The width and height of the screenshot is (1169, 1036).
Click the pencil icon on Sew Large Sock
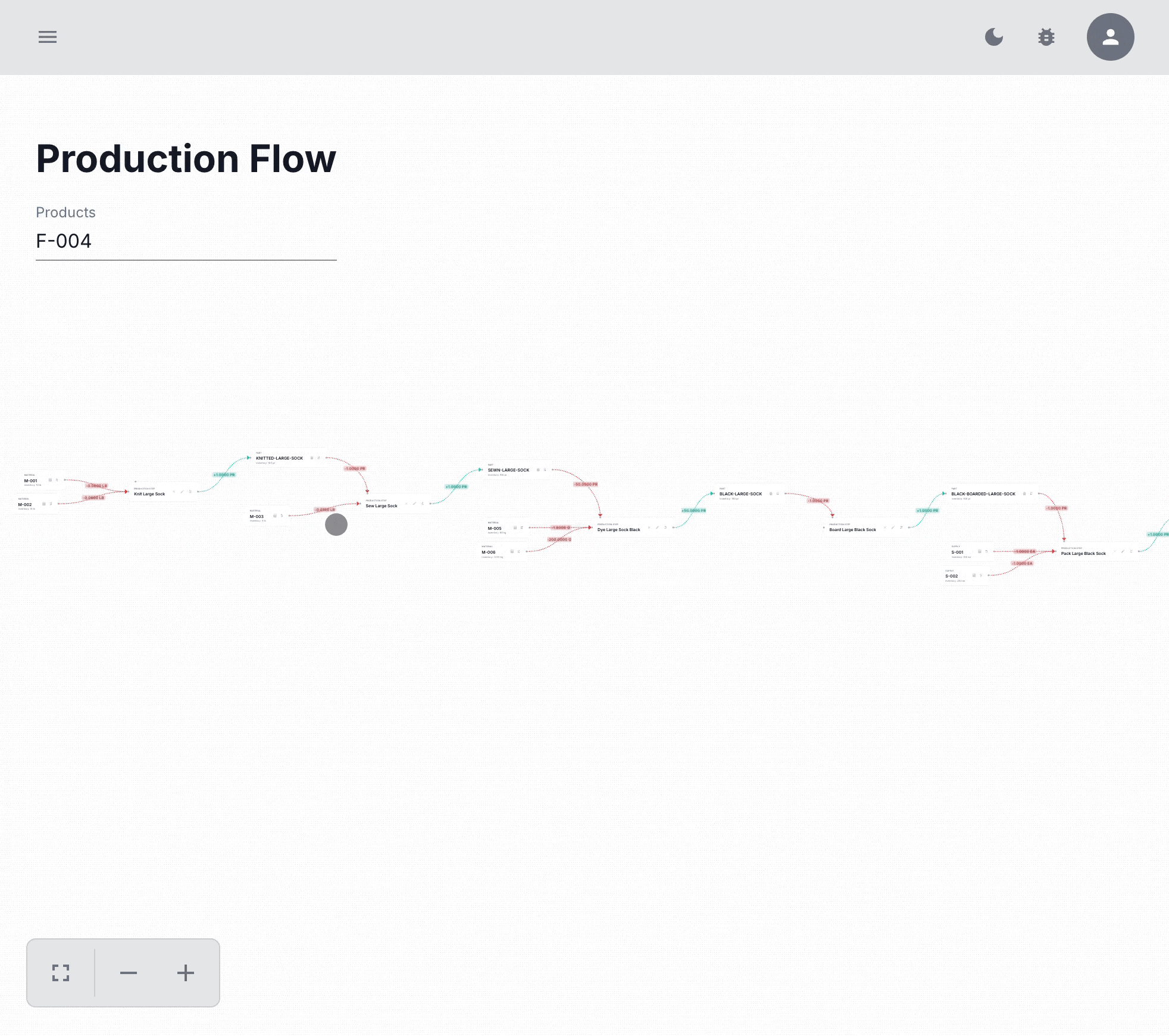click(x=414, y=504)
